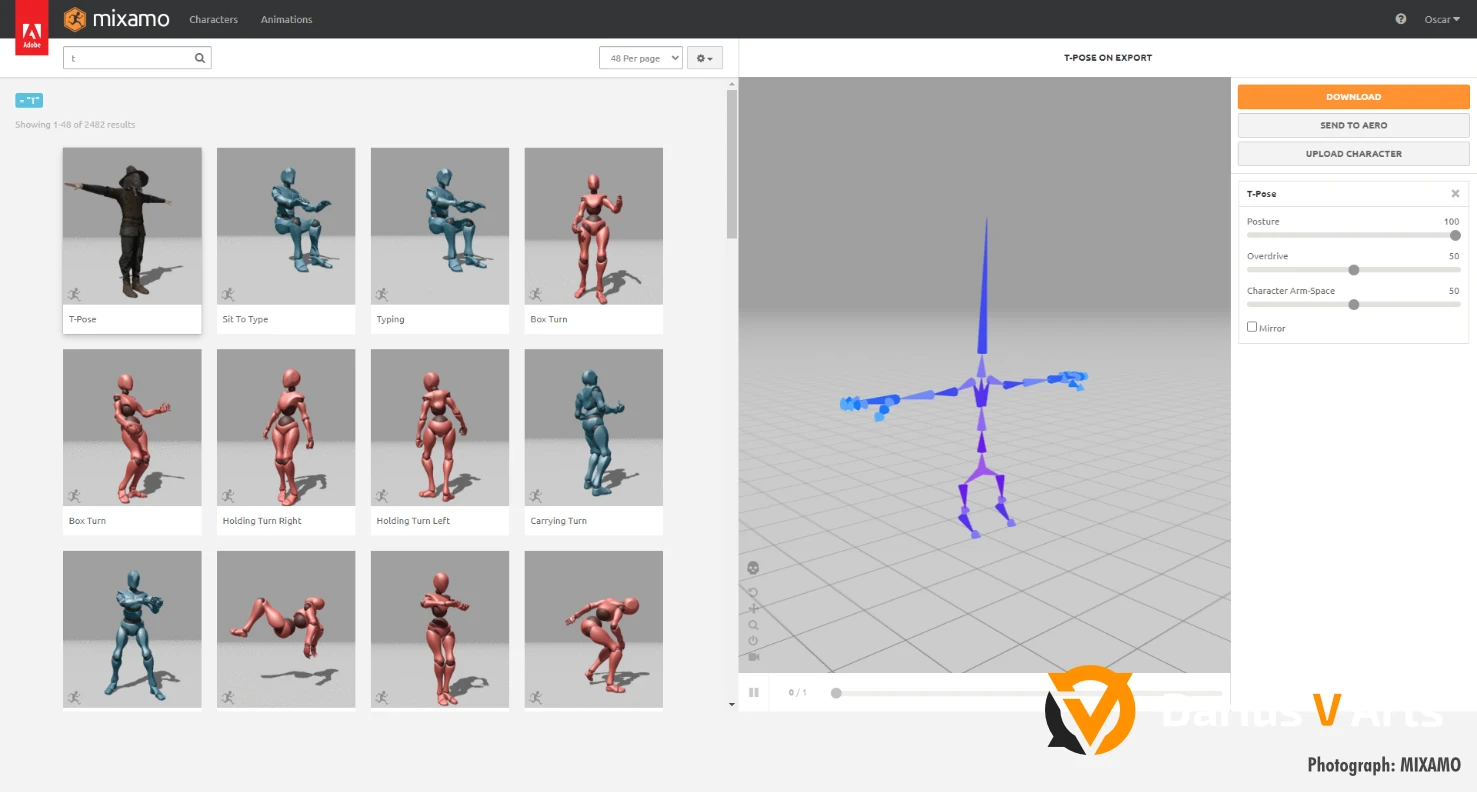Click the "T-Pose on Export" title text
The width and height of the screenshot is (1477, 792).
pyautogui.click(x=1108, y=58)
